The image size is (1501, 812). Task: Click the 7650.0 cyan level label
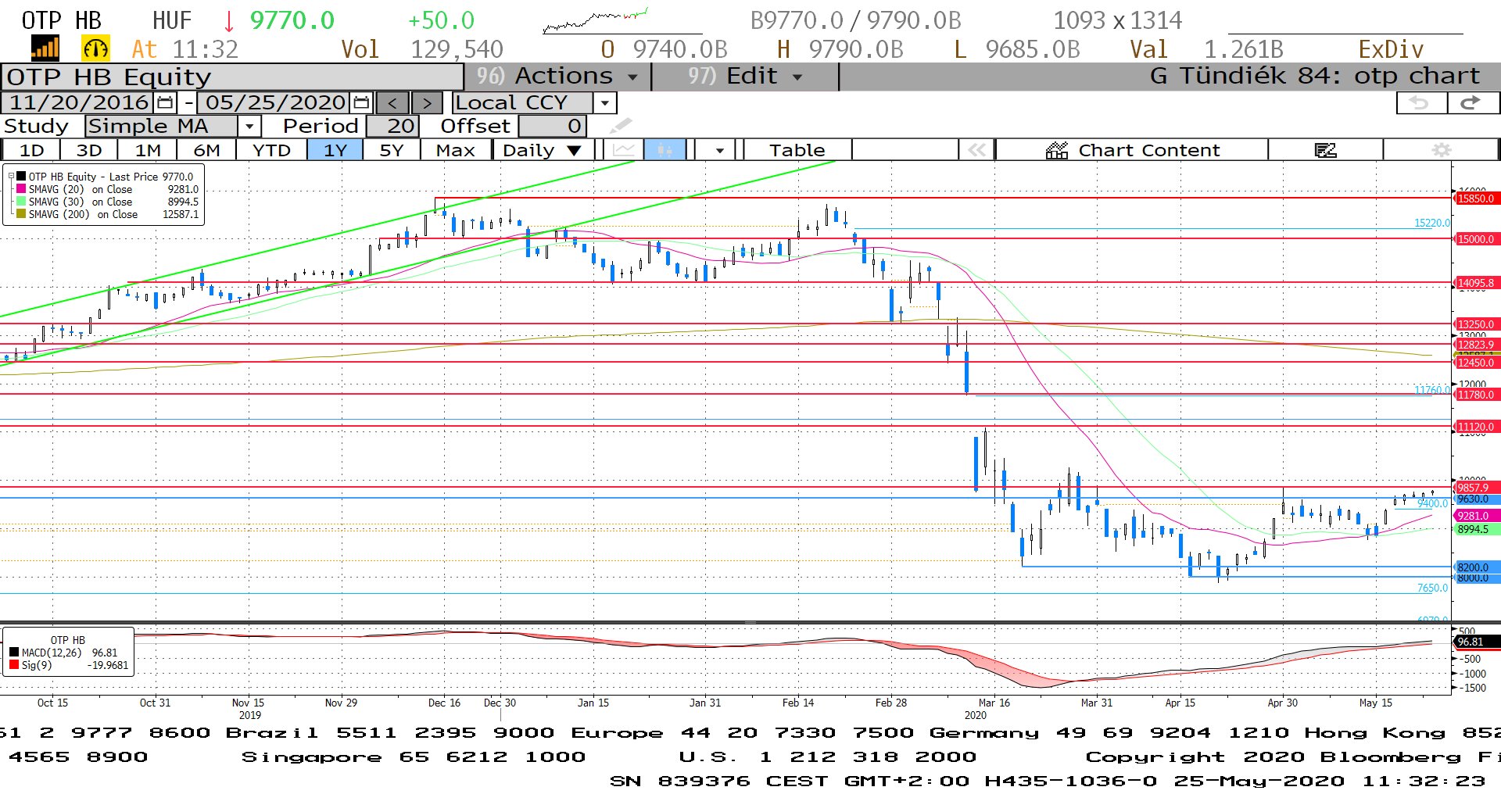[x=1432, y=588]
